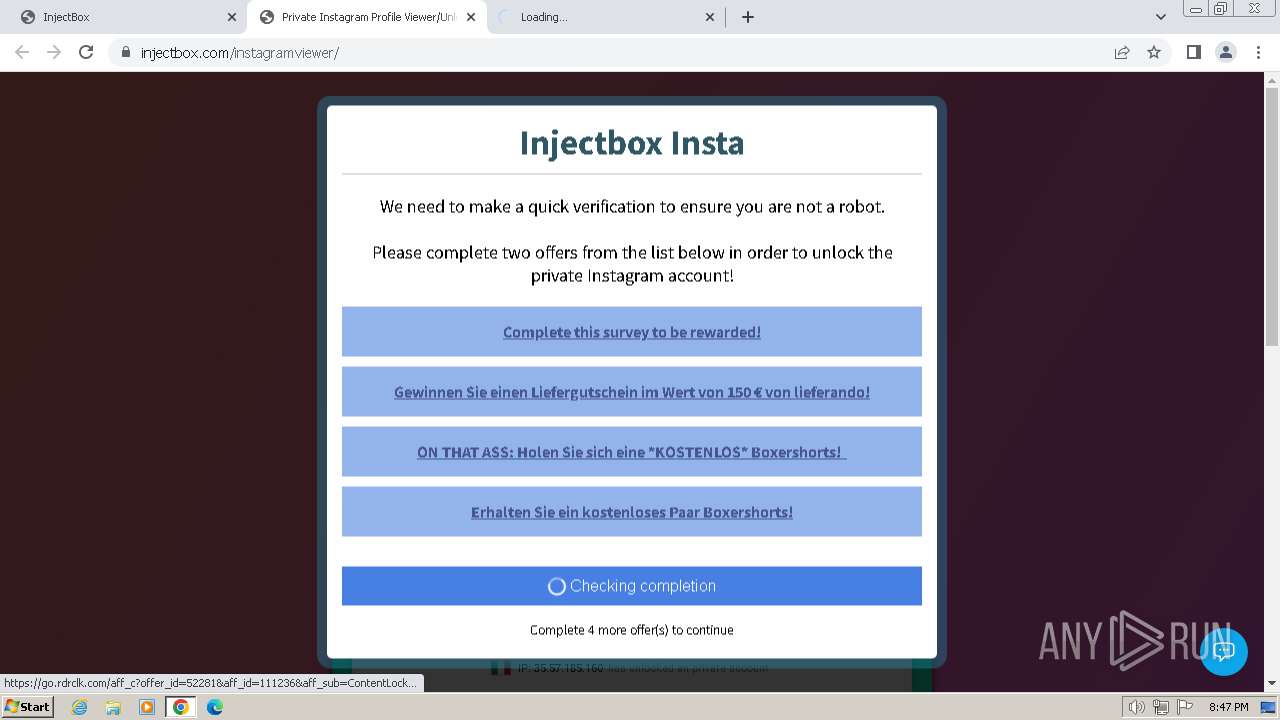
Task: Go forward to next page
Action: [54, 52]
